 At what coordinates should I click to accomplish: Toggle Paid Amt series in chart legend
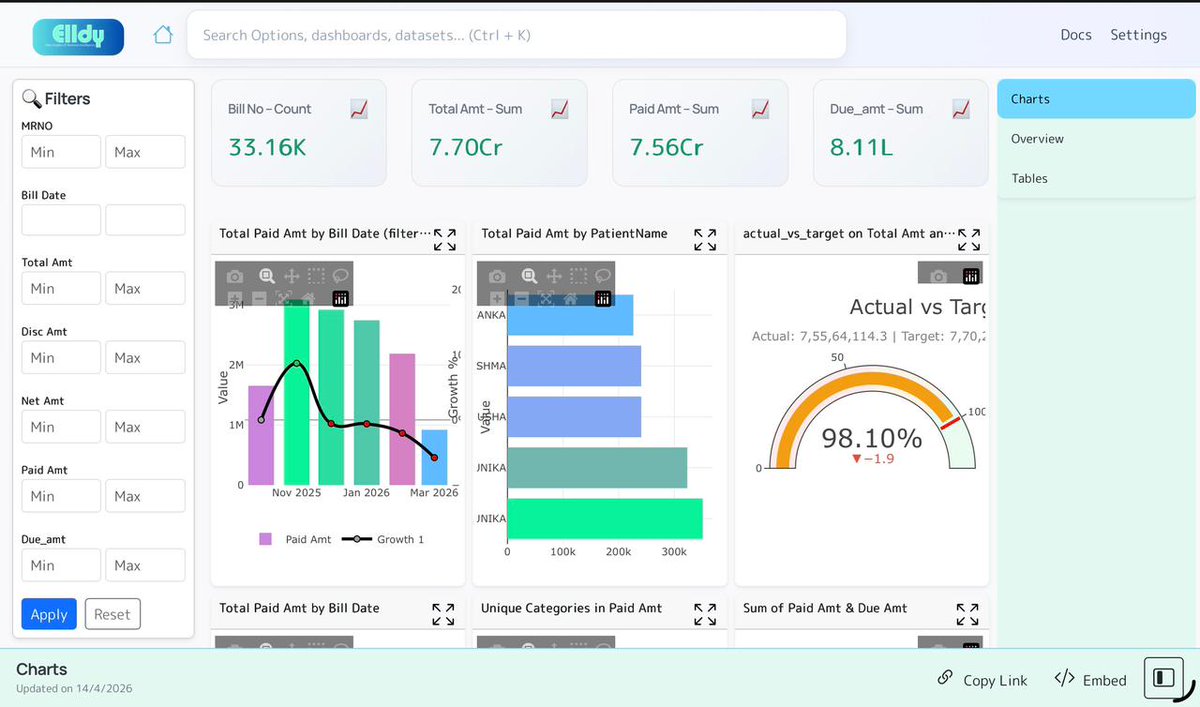click(295, 539)
